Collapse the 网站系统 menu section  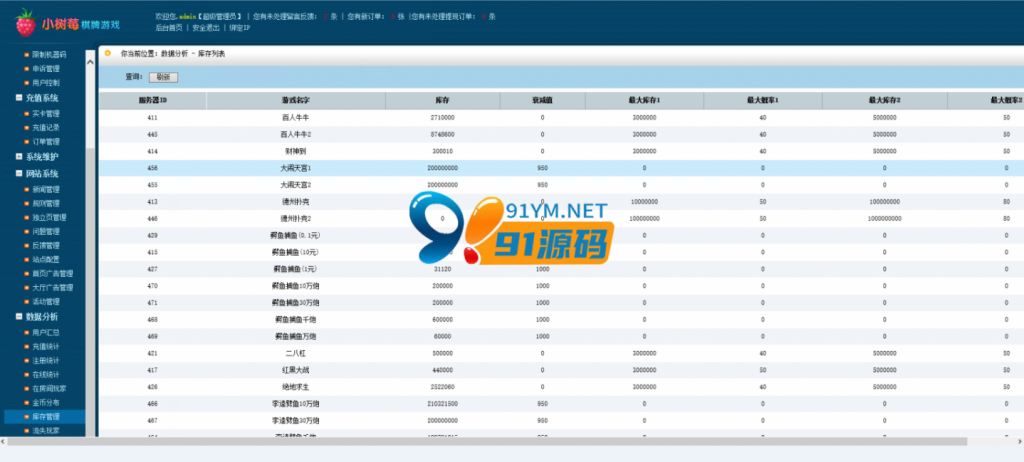coord(19,174)
